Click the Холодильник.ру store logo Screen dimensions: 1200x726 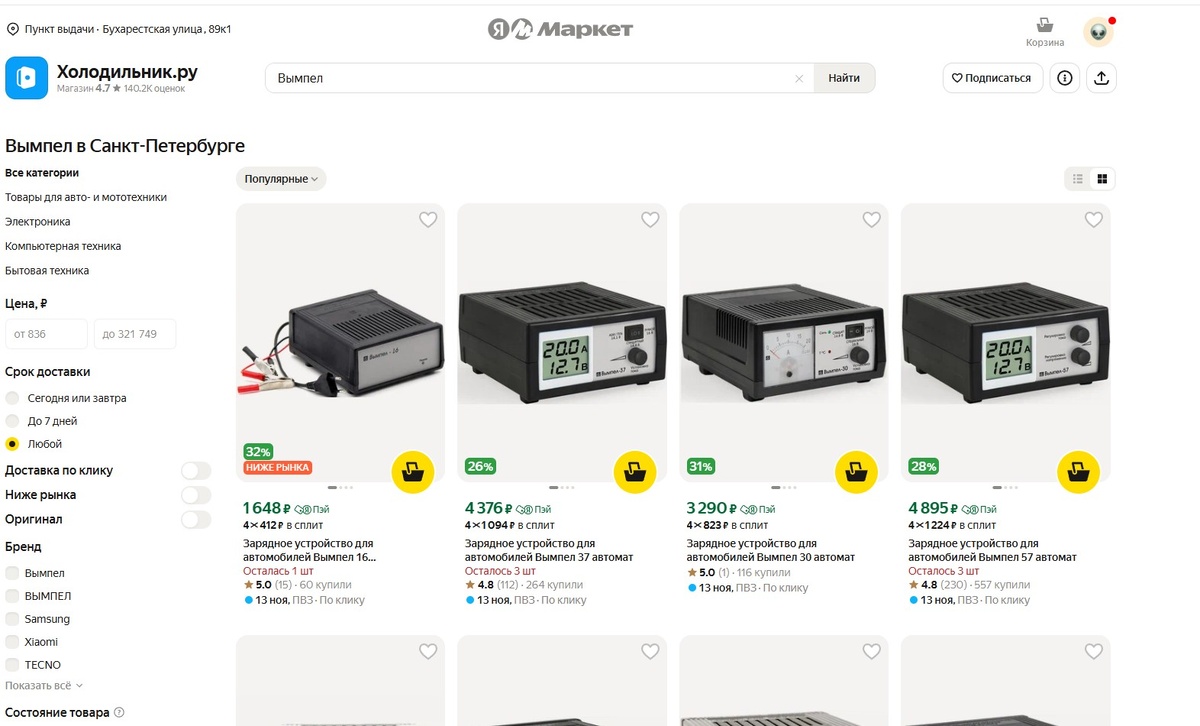(26, 78)
